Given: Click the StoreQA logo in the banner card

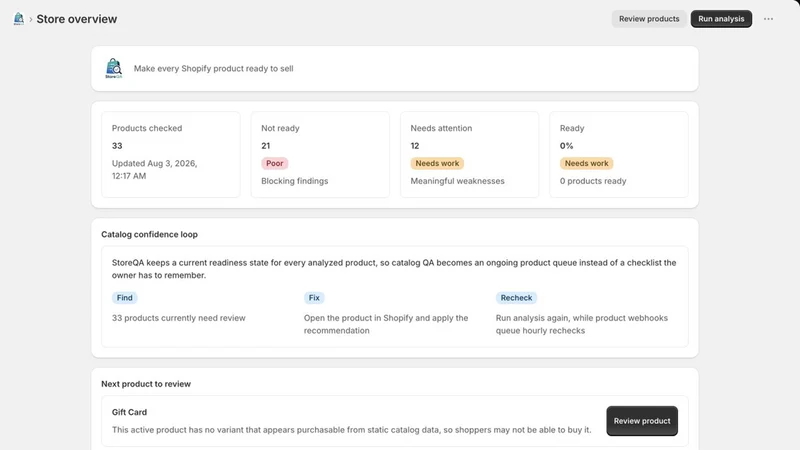Looking at the screenshot, I should tap(114, 68).
